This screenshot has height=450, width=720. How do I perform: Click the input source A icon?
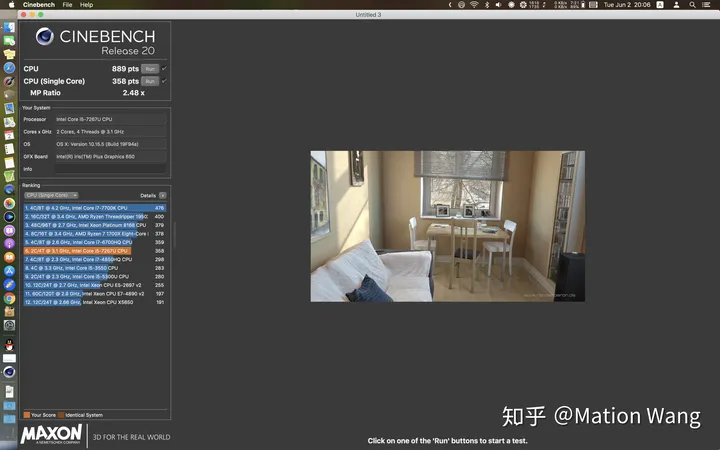(660, 5)
